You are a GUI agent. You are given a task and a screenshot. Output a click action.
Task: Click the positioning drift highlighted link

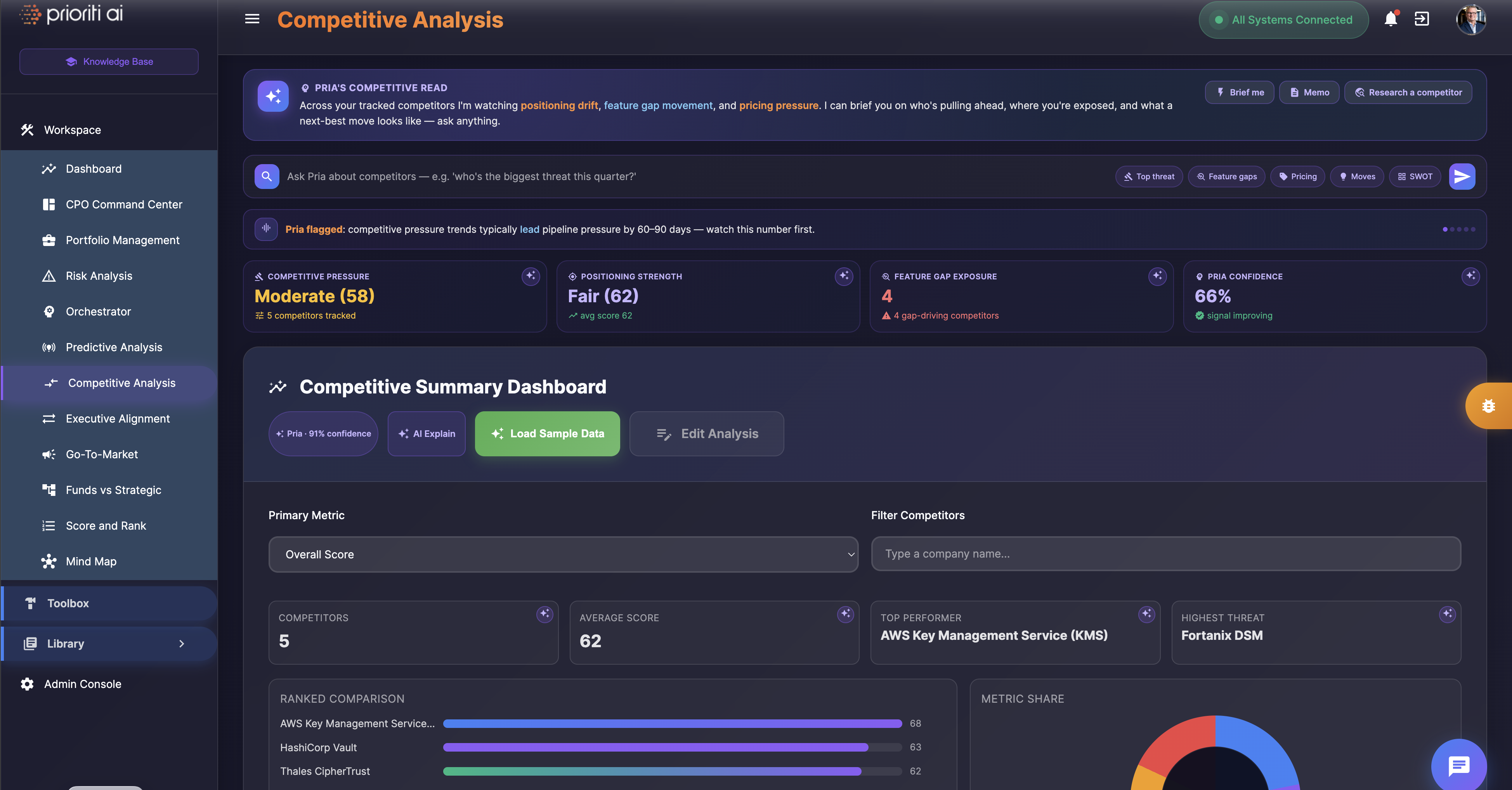pyautogui.click(x=559, y=105)
